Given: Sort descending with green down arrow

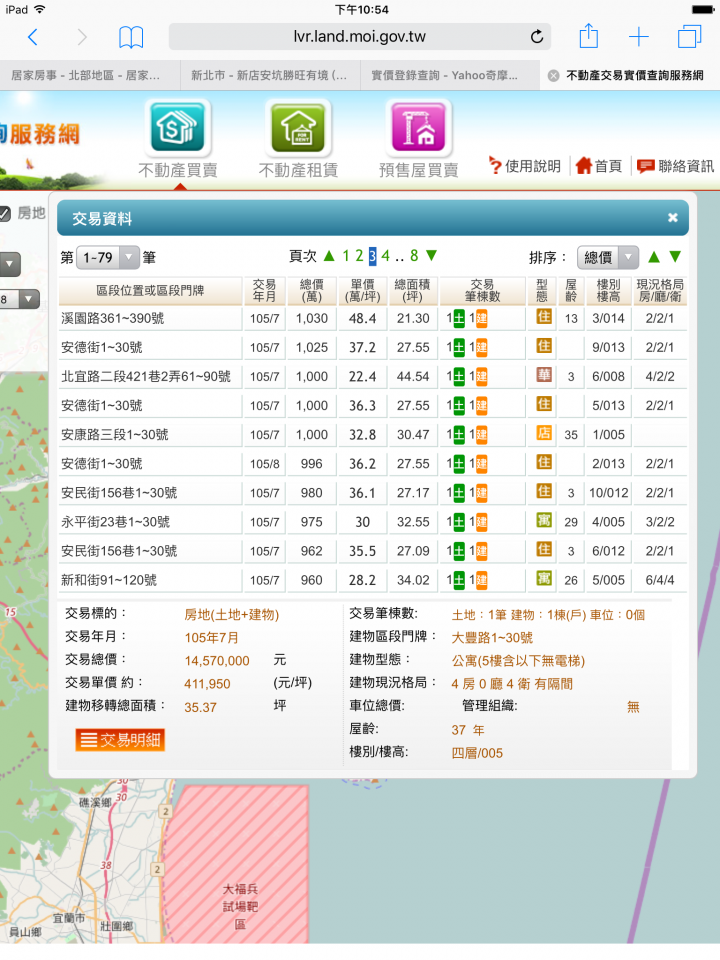Looking at the screenshot, I should coord(675,257).
